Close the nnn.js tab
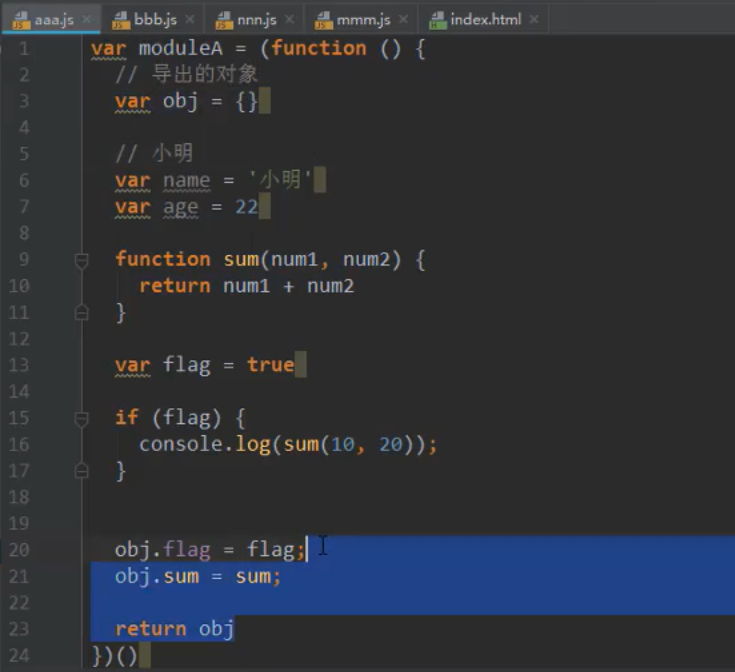This screenshot has width=735, height=672. (289, 19)
